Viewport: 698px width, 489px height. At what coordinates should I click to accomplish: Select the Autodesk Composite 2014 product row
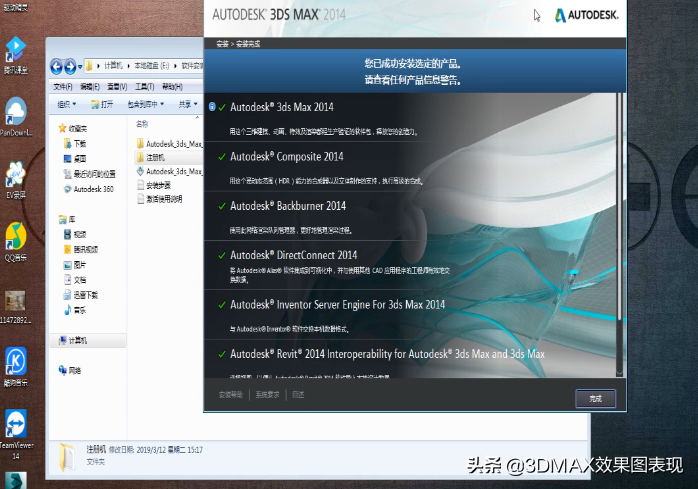coord(410,167)
